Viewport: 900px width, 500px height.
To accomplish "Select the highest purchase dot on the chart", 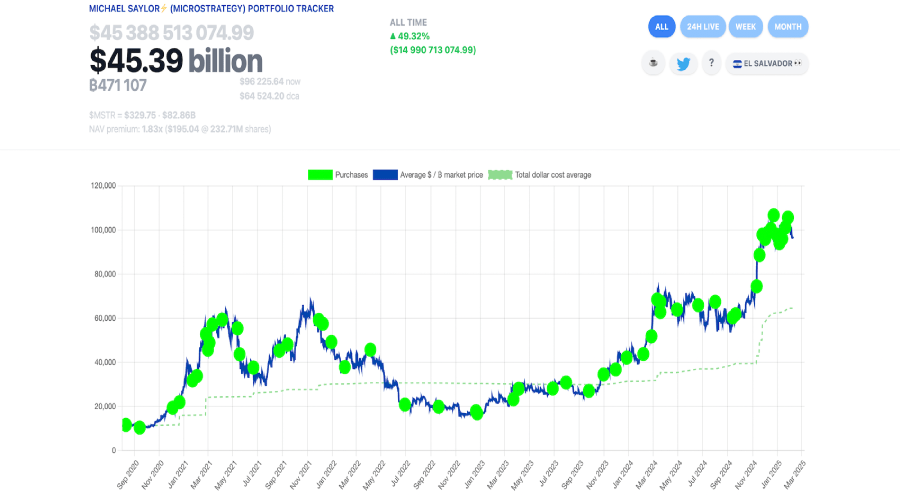I will pos(773,215).
